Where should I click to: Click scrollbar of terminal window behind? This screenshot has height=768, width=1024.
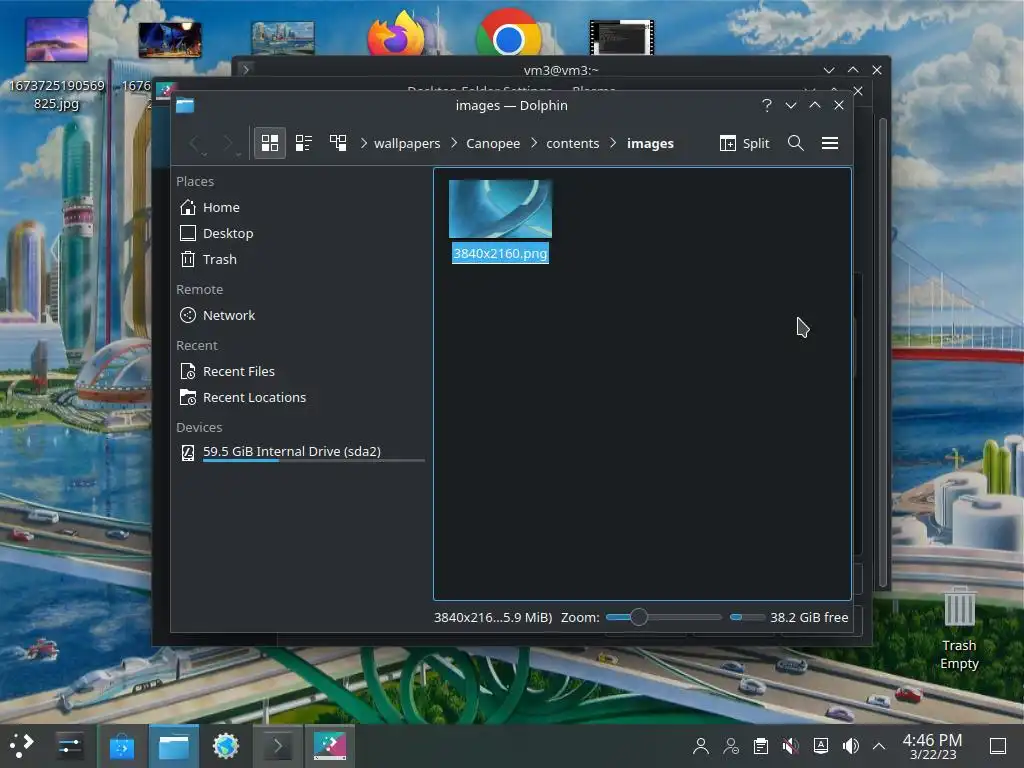882,353
